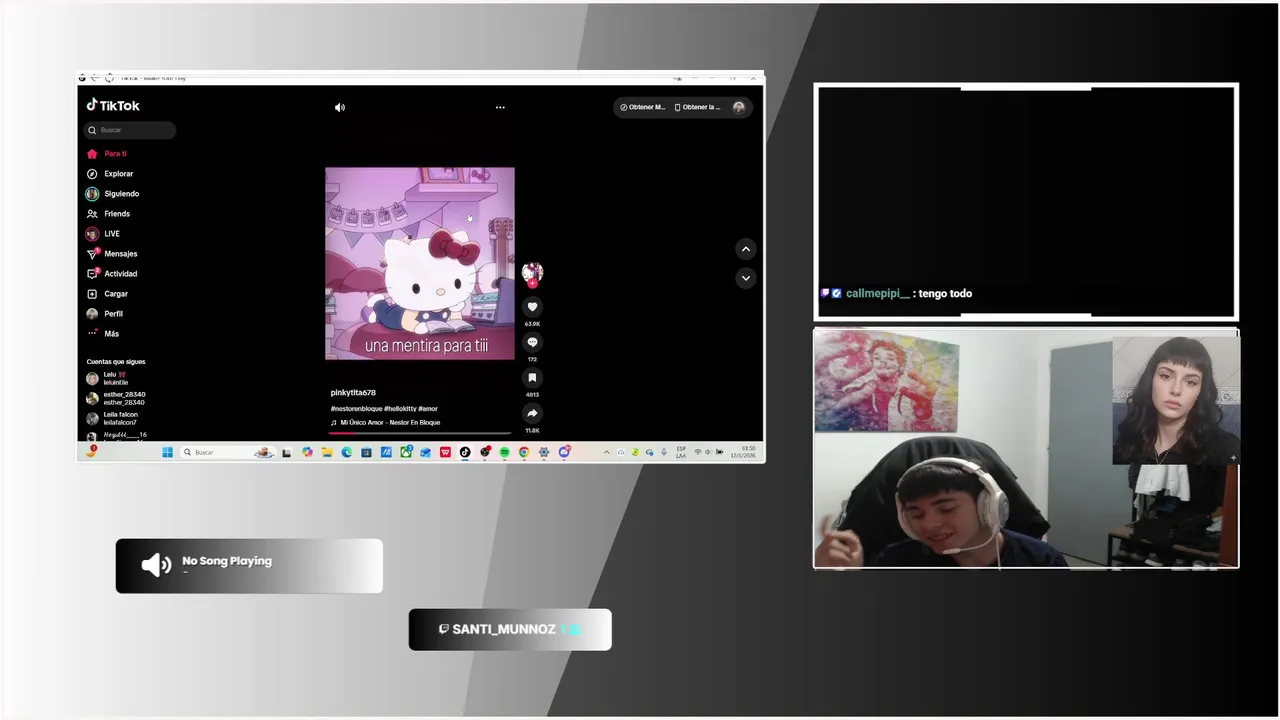Click the Obtener la app button

(x=698, y=107)
